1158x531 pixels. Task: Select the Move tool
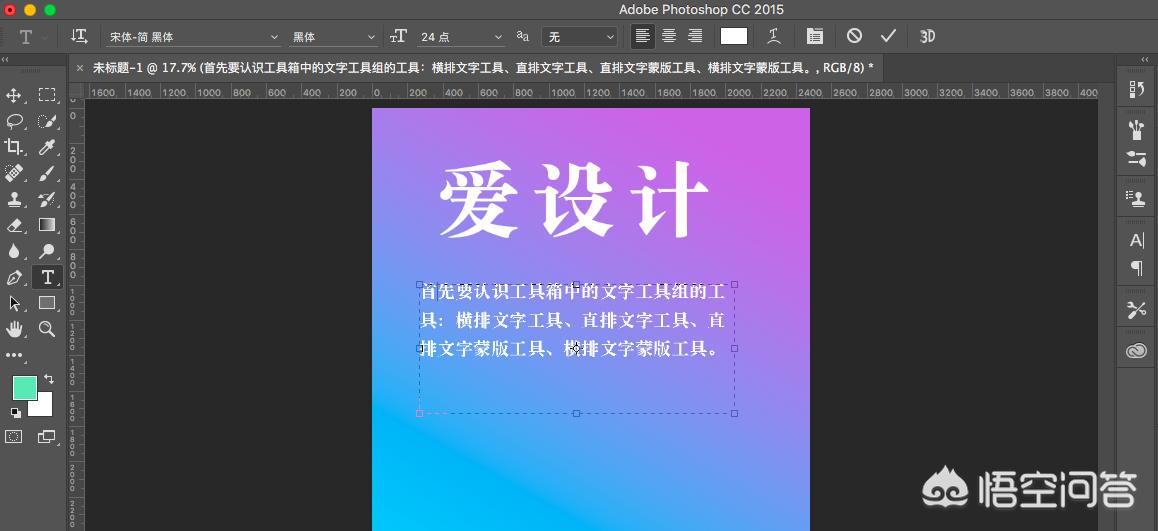click(x=13, y=95)
